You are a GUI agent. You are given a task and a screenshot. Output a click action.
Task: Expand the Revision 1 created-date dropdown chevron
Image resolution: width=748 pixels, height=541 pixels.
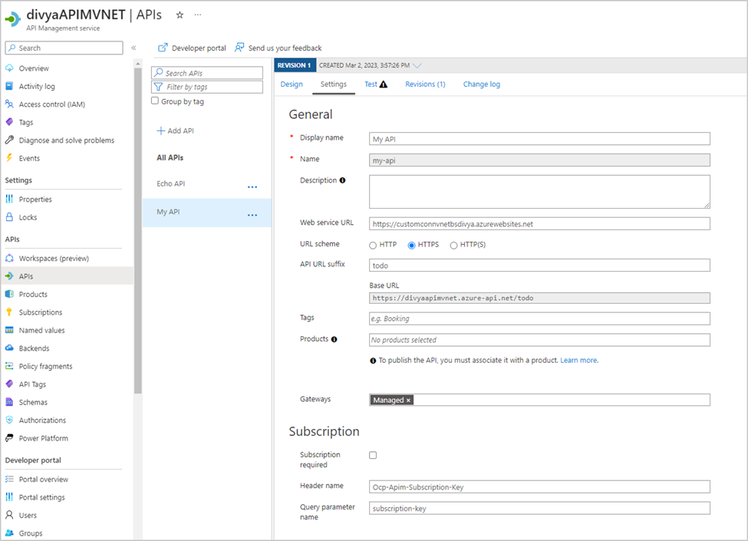[x=417, y=65]
